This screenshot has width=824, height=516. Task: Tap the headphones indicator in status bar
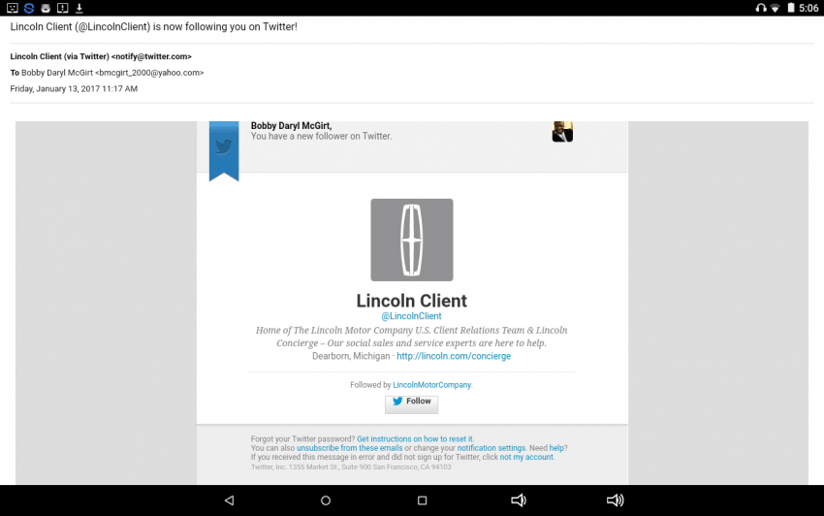pyautogui.click(x=760, y=8)
